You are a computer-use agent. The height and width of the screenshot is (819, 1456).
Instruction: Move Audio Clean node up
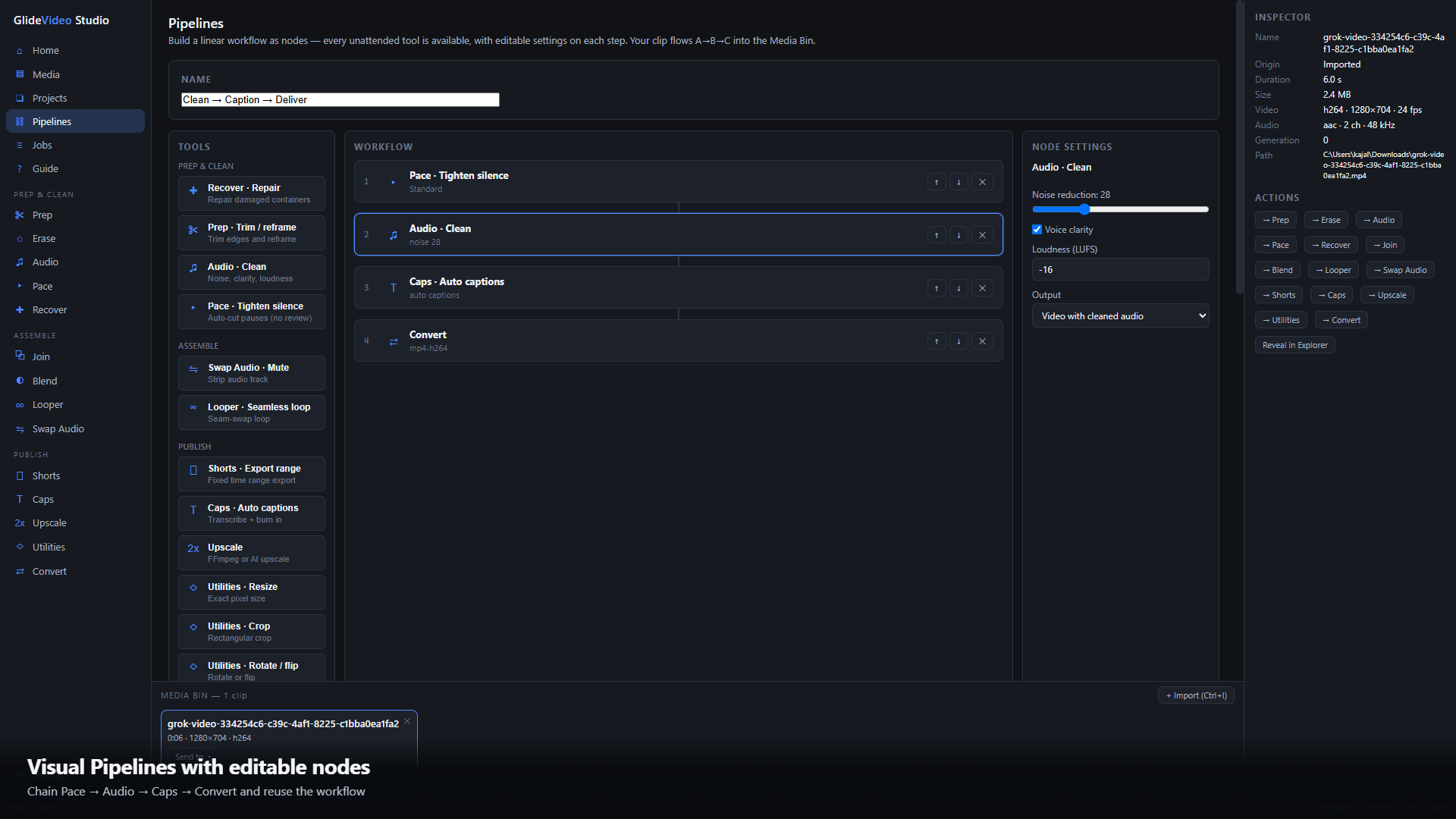(x=937, y=235)
